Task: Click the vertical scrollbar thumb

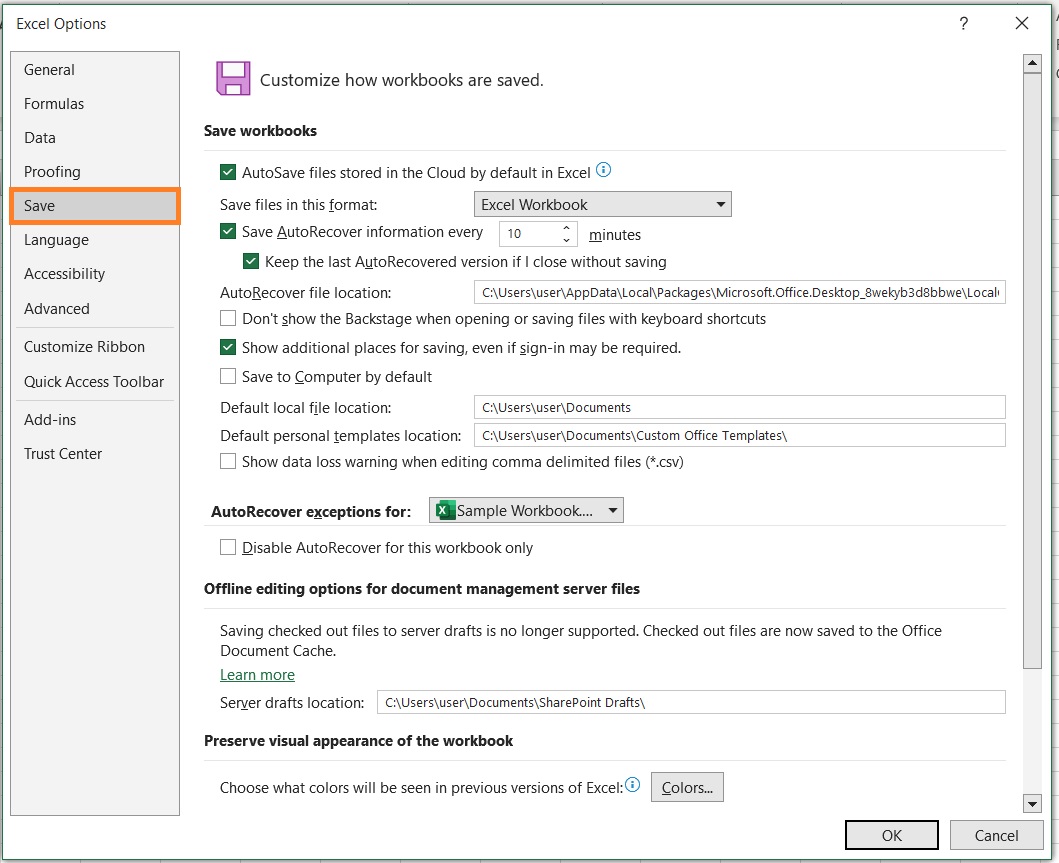Action: (x=1032, y=371)
